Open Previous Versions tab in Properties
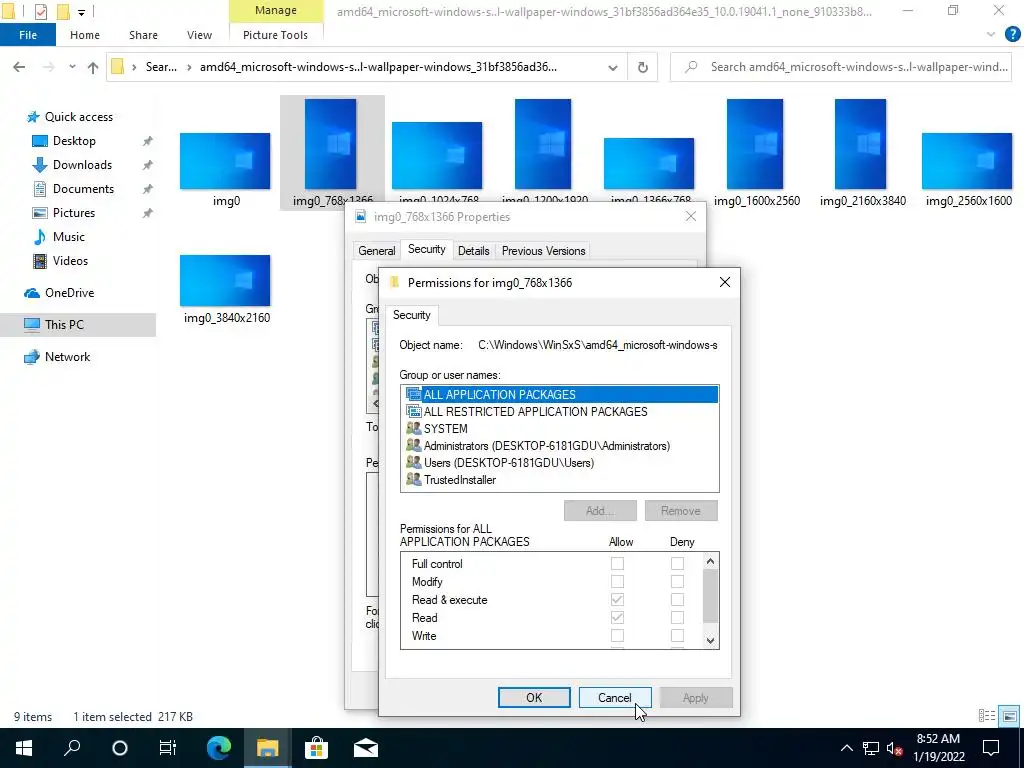The width and height of the screenshot is (1024, 768). click(543, 251)
